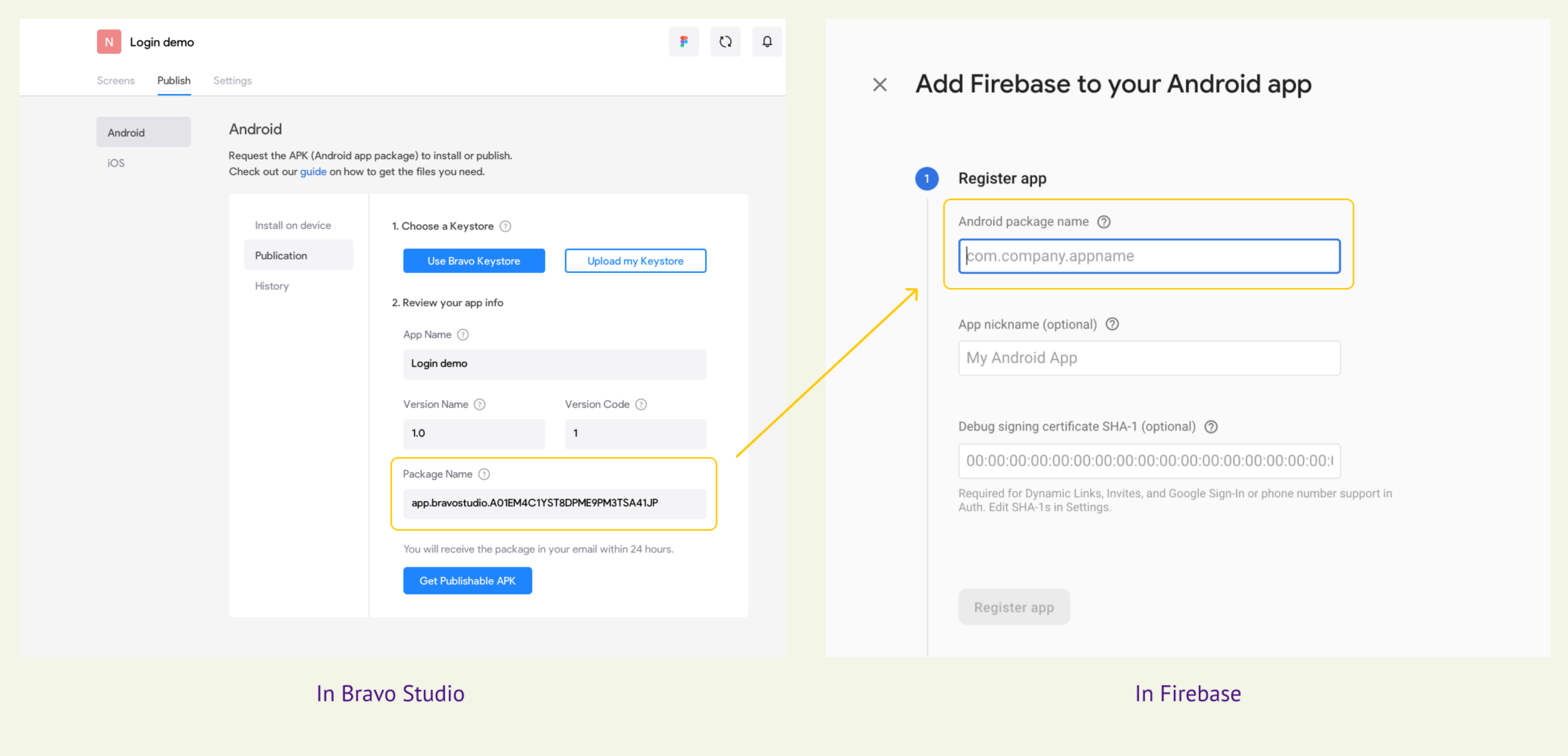Click the Register app step heading
1568x756 pixels.
pos(1003,178)
